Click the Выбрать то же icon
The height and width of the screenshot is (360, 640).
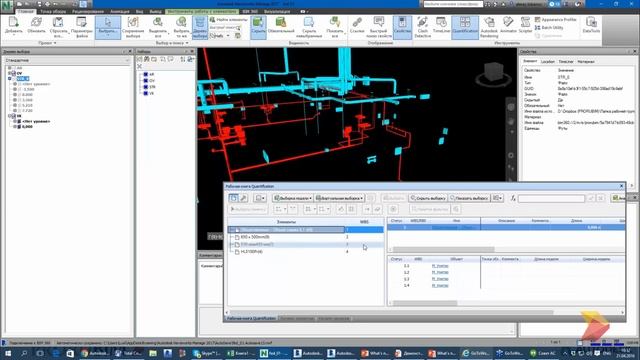[181, 27]
